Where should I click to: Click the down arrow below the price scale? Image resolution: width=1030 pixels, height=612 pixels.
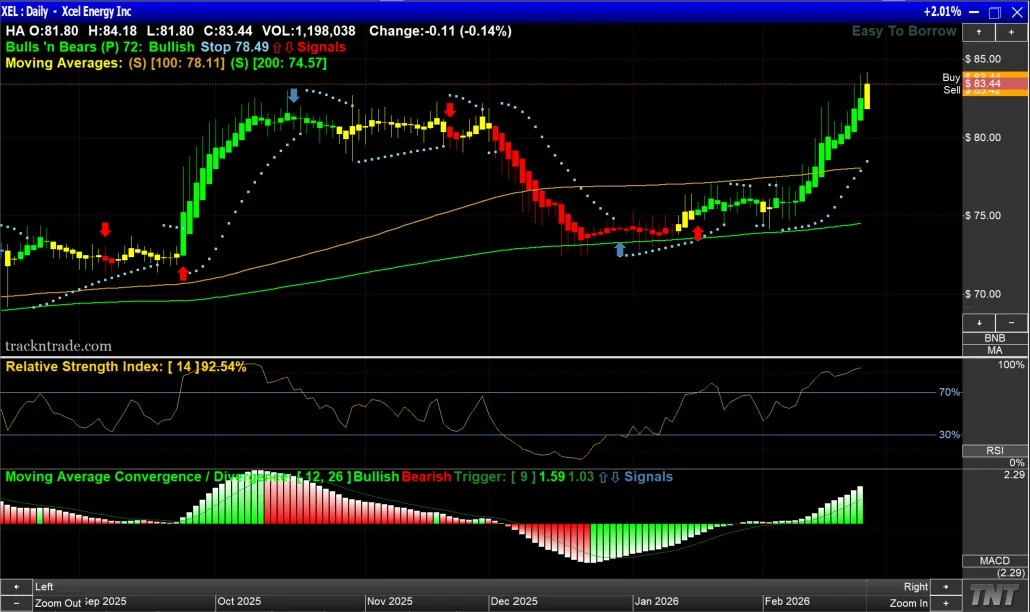pos(979,322)
